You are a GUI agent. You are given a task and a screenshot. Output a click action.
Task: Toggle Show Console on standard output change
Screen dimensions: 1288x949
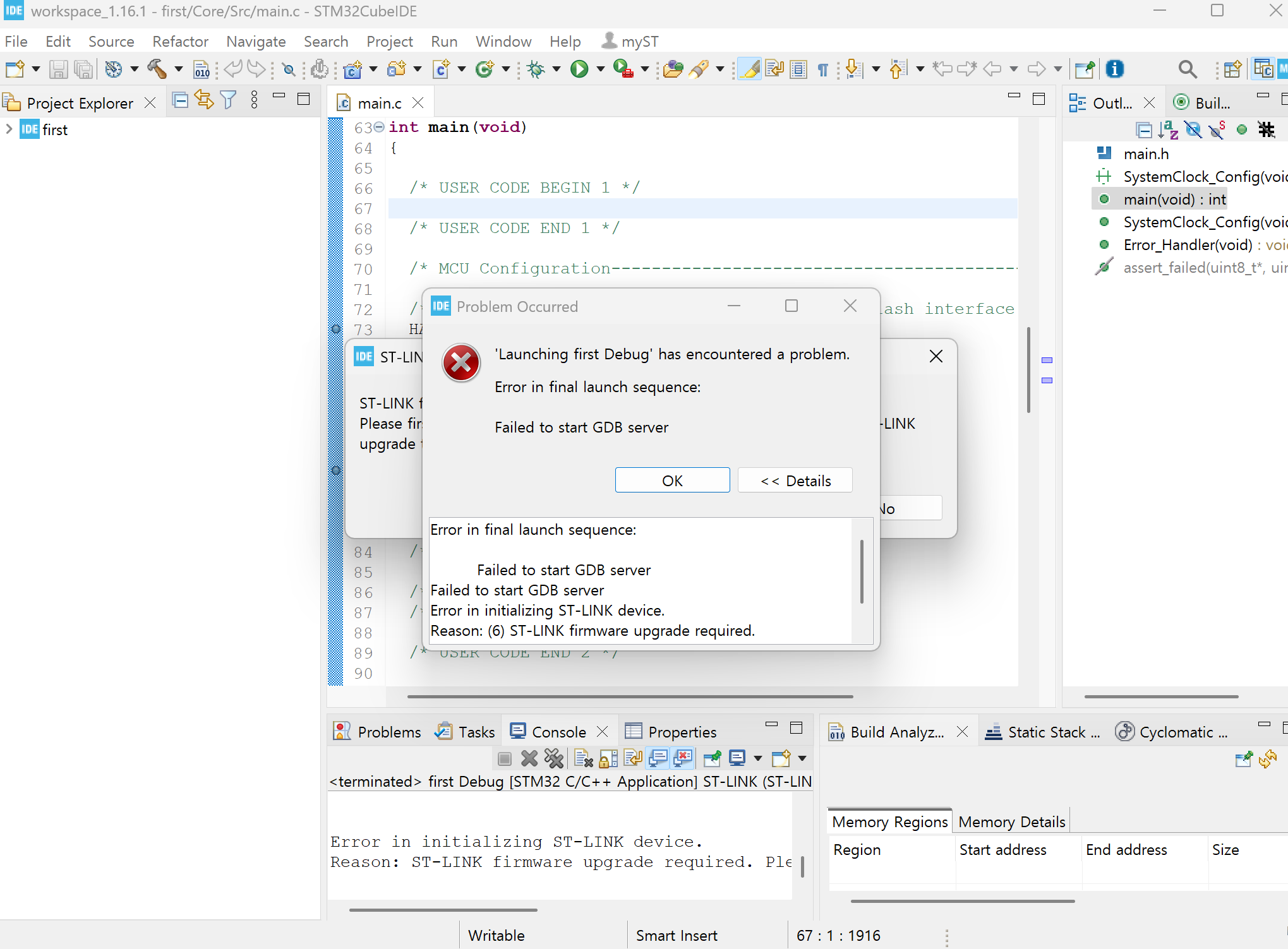point(658,758)
